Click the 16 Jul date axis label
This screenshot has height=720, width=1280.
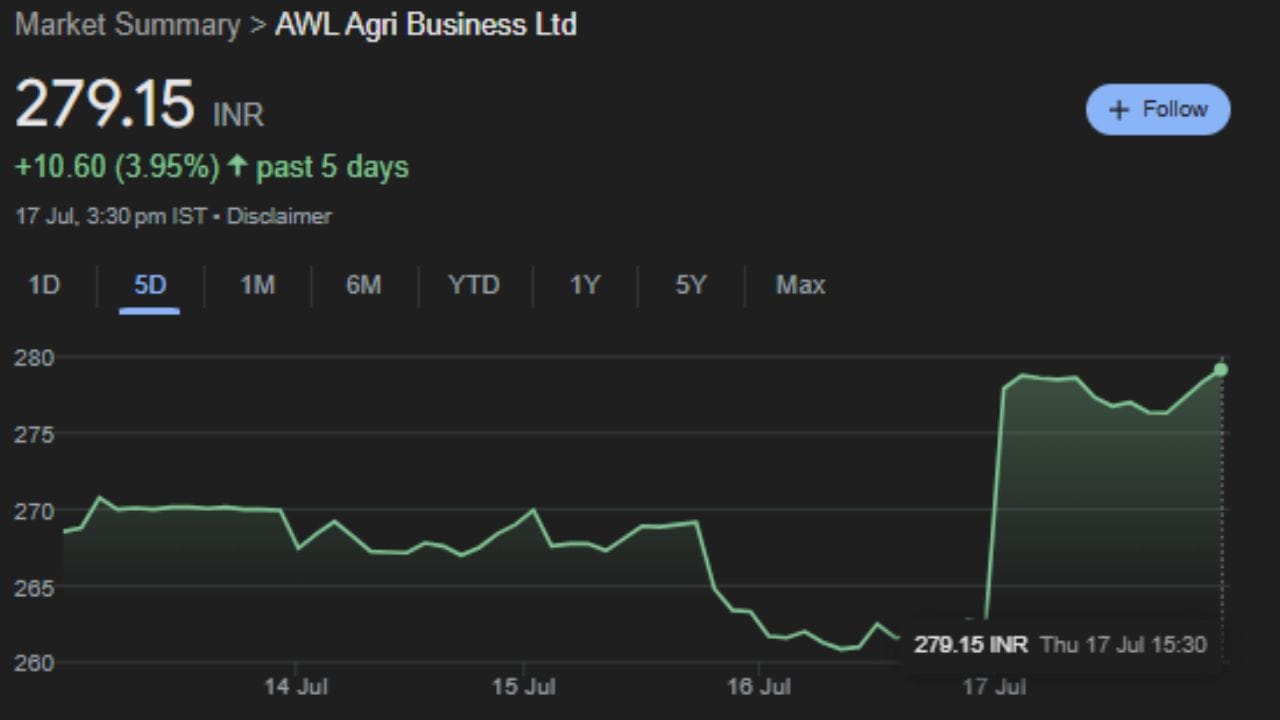(758, 688)
